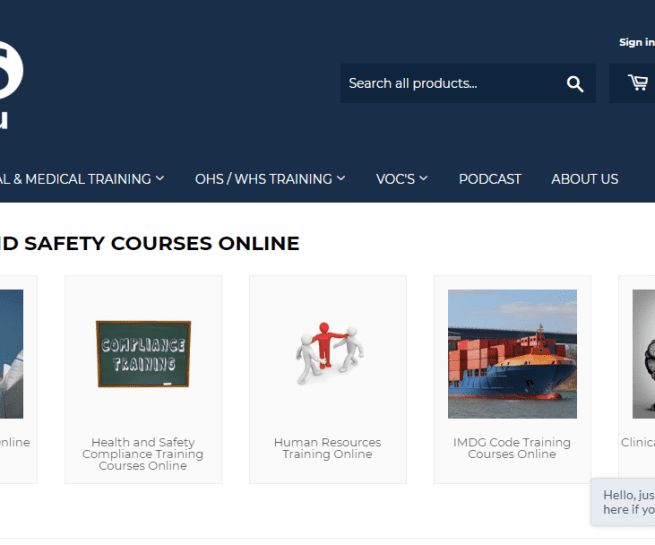Click the magnifying glass search icon
The width and height of the screenshot is (655, 545).
(575, 84)
